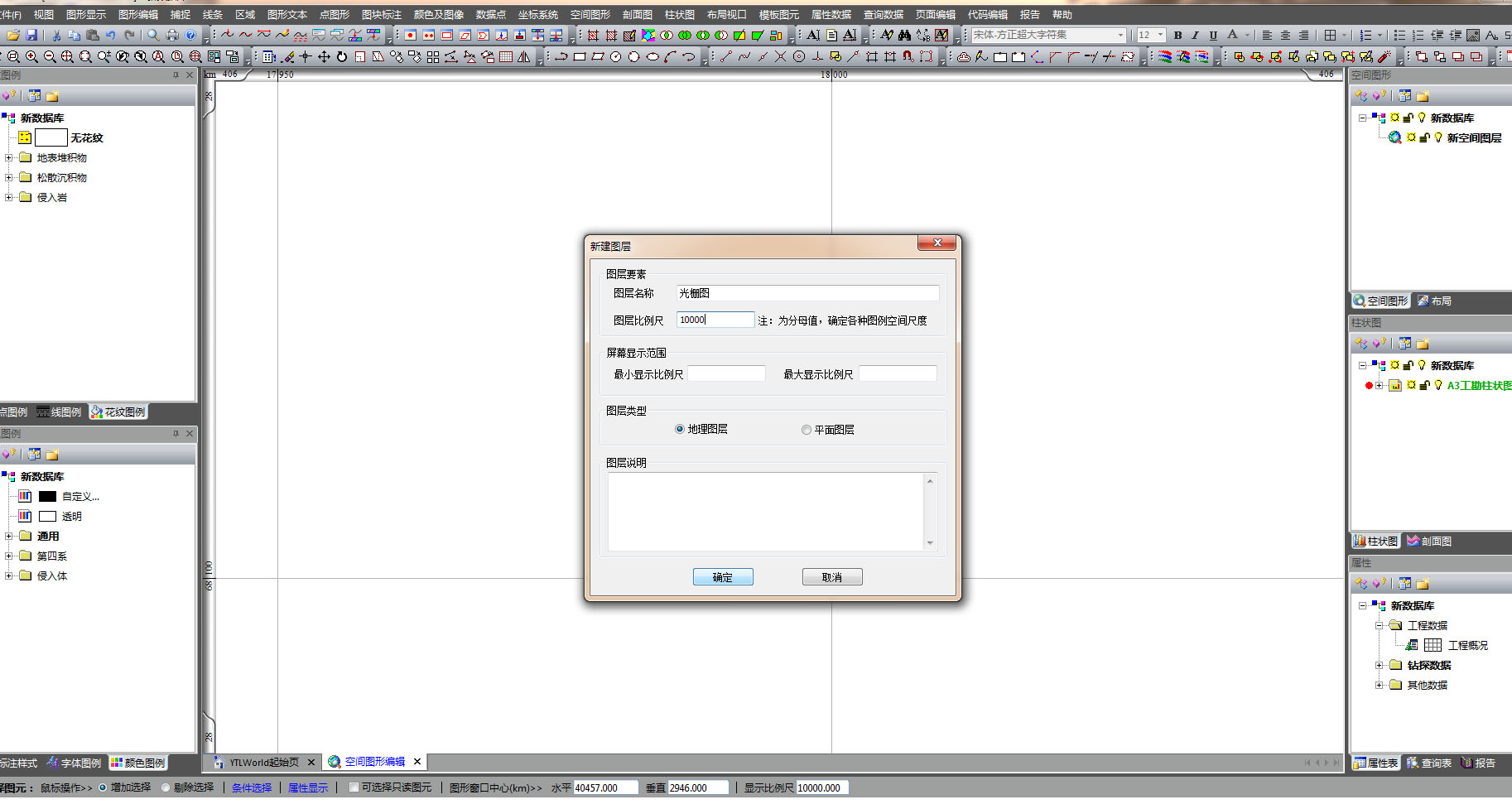Toggle the 可选择只读图元 checkbox
The width and height of the screenshot is (1512, 809).
[354, 787]
